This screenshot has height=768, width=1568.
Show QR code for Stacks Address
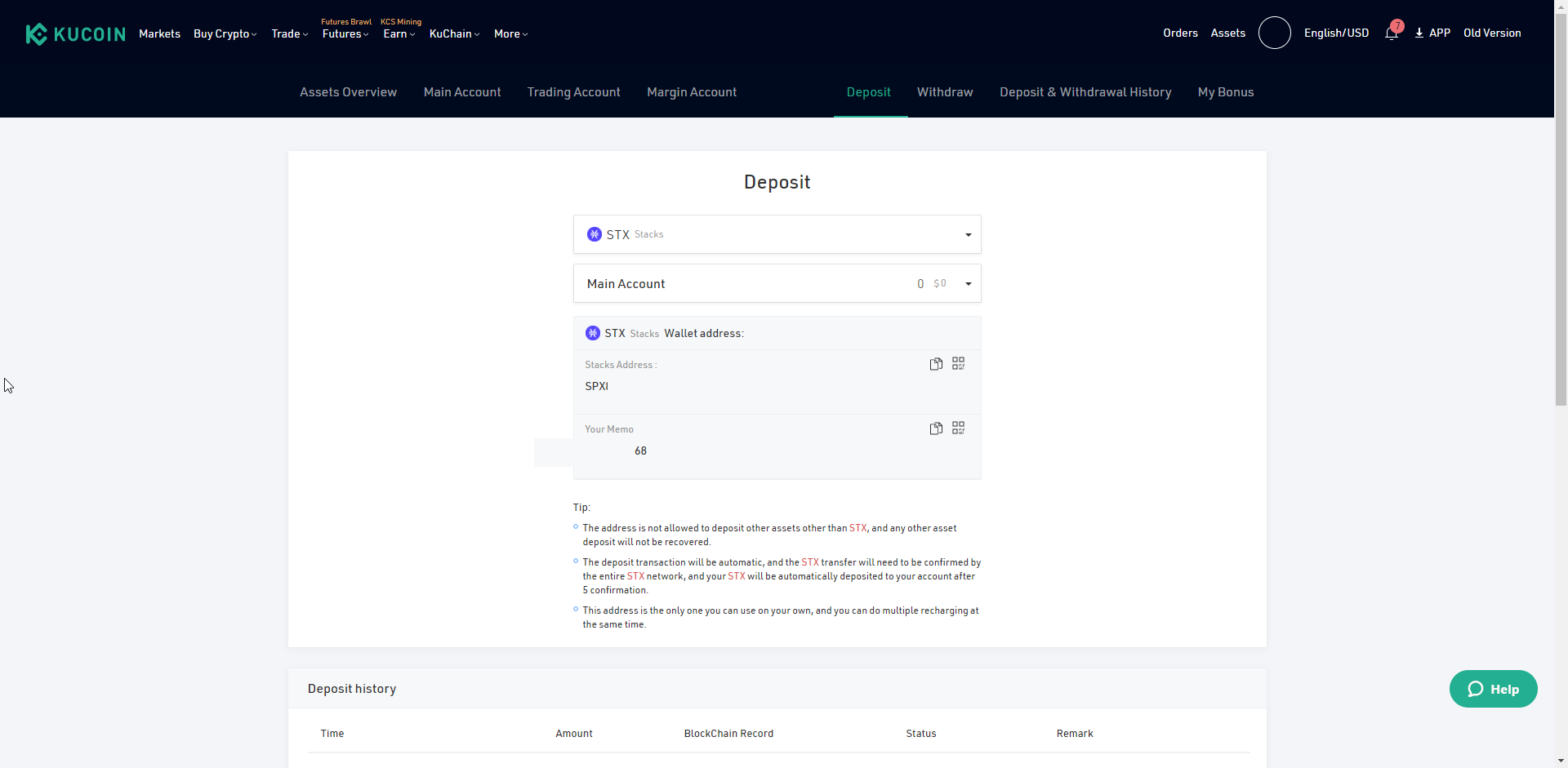point(959,364)
